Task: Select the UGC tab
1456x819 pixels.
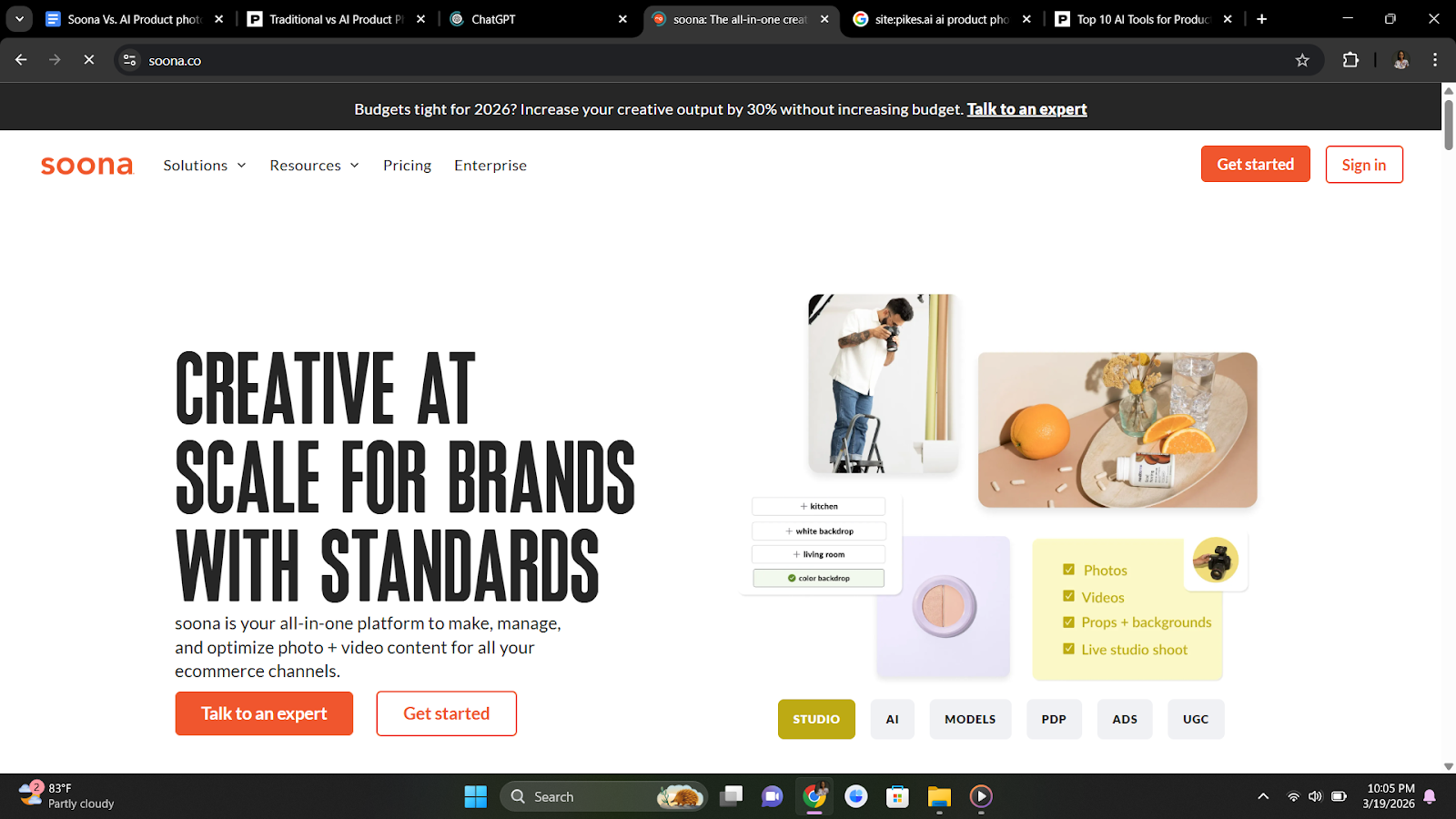Action: [x=1196, y=719]
